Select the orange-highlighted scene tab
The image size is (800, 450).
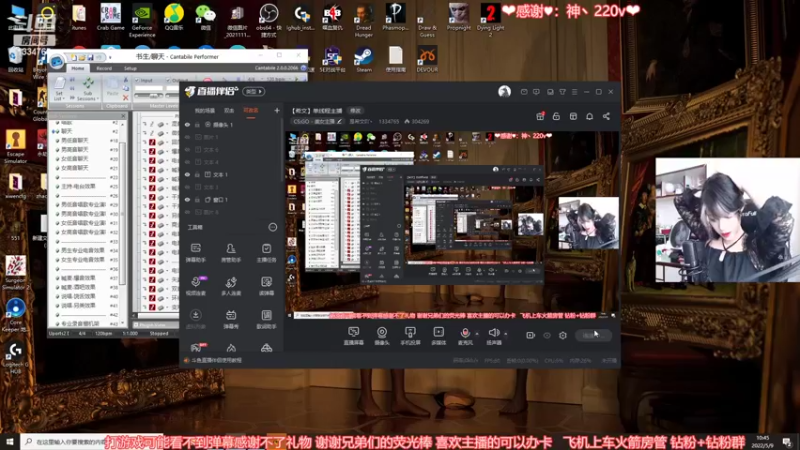click(251, 111)
